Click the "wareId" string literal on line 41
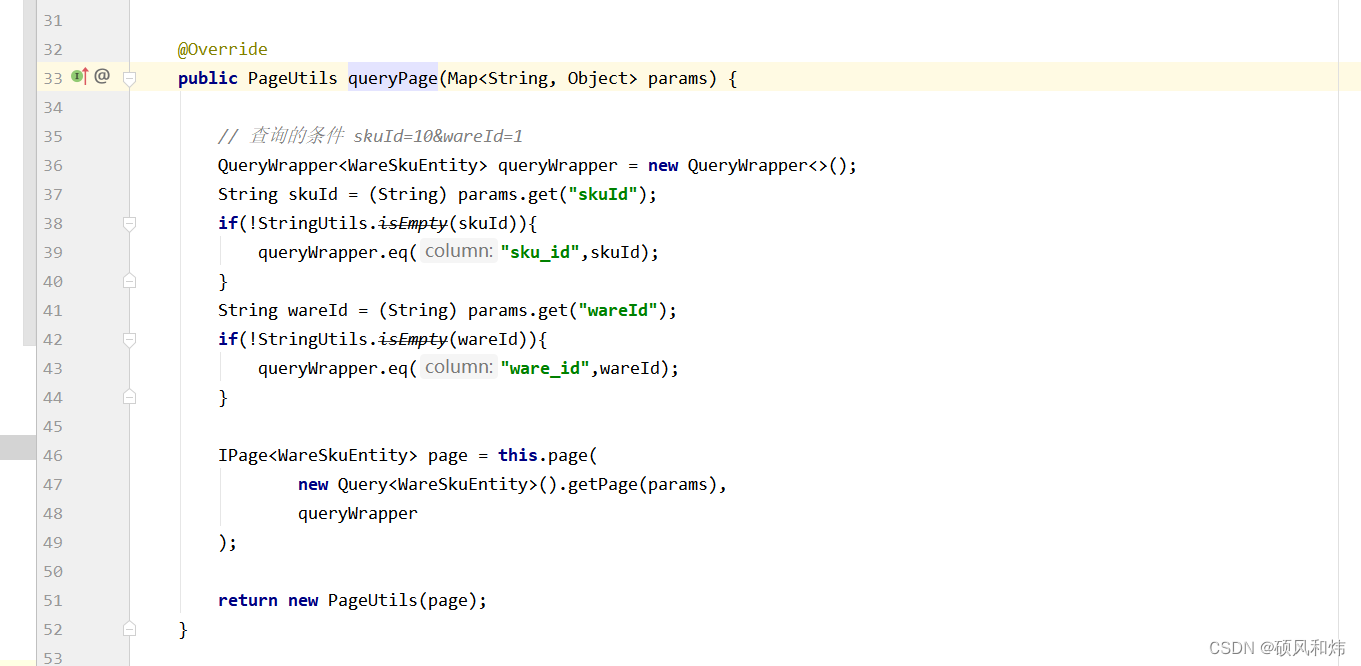Image resolution: width=1361 pixels, height=666 pixels. coord(618,310)
